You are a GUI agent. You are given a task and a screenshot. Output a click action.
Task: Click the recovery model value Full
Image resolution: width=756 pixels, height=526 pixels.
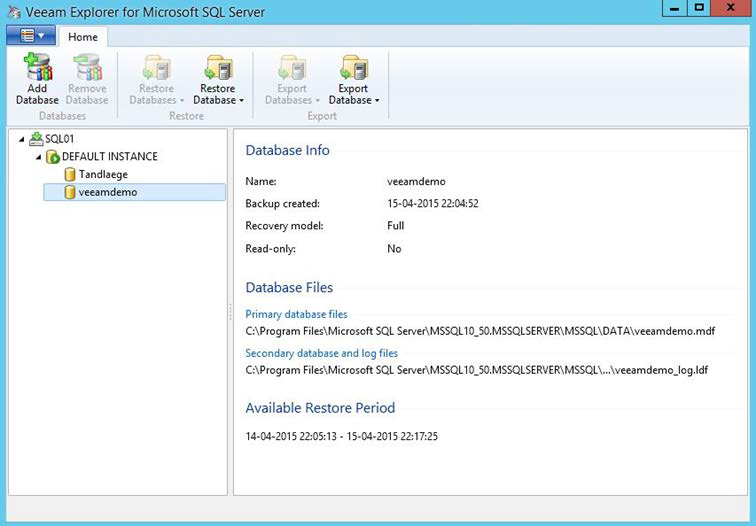point(395,226)
